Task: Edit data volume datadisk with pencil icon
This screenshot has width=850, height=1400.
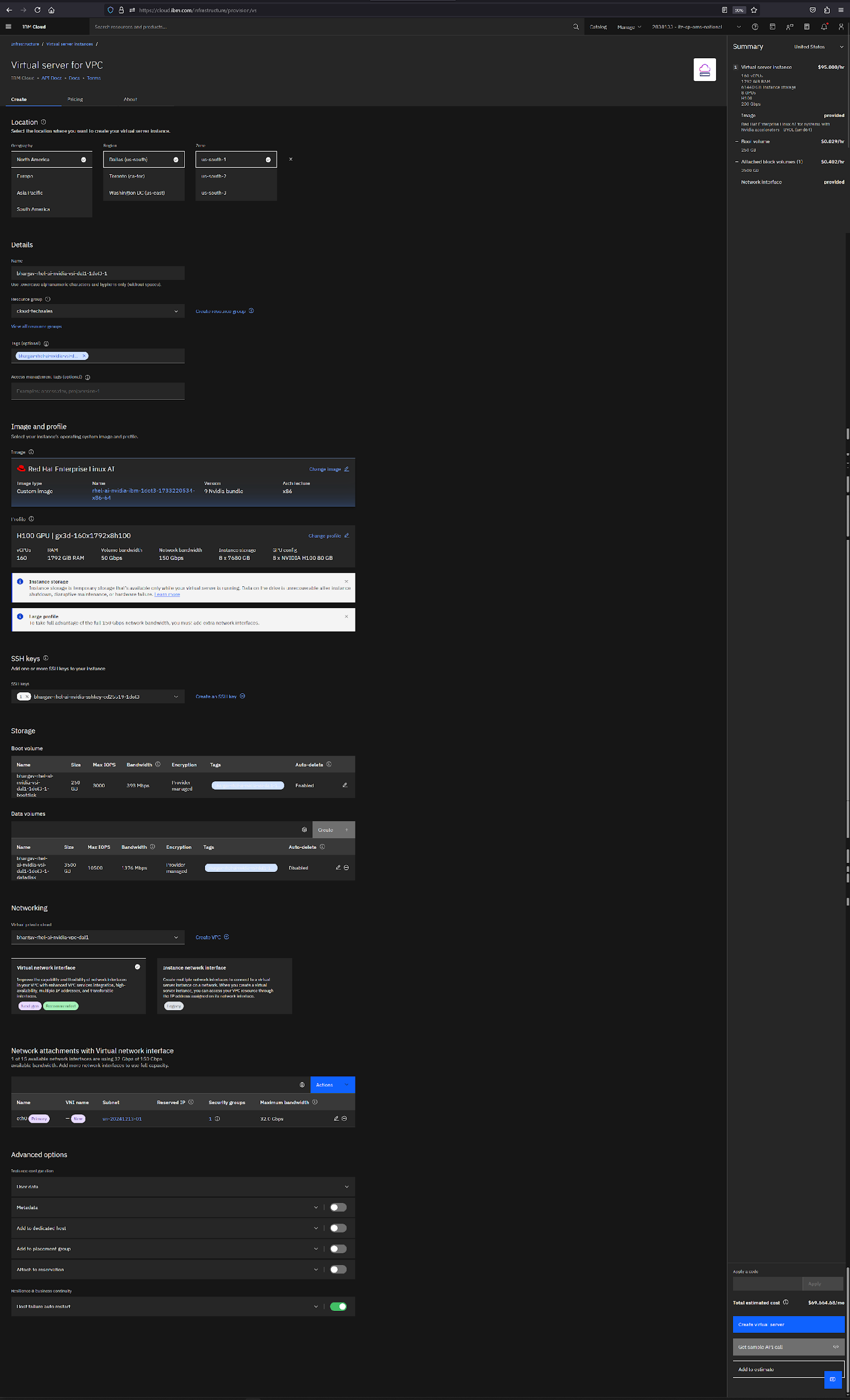Action: 338,867
